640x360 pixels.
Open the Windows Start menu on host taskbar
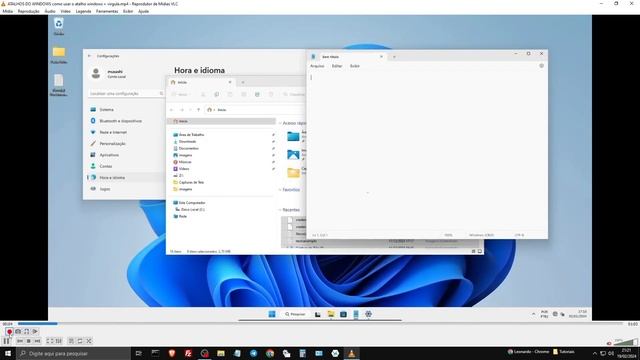pyautogui.click(x=7, y=353)
